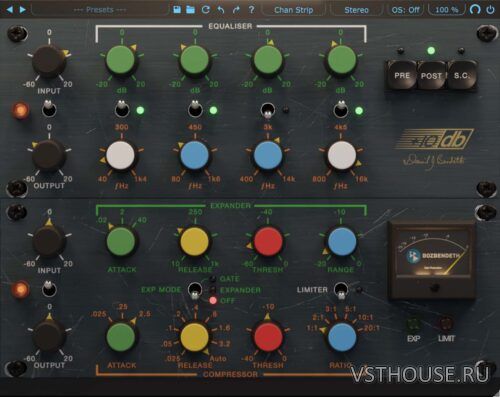Toggle the 3k band switch
Viewport: 500px width, 397px height.
point(268,111)
